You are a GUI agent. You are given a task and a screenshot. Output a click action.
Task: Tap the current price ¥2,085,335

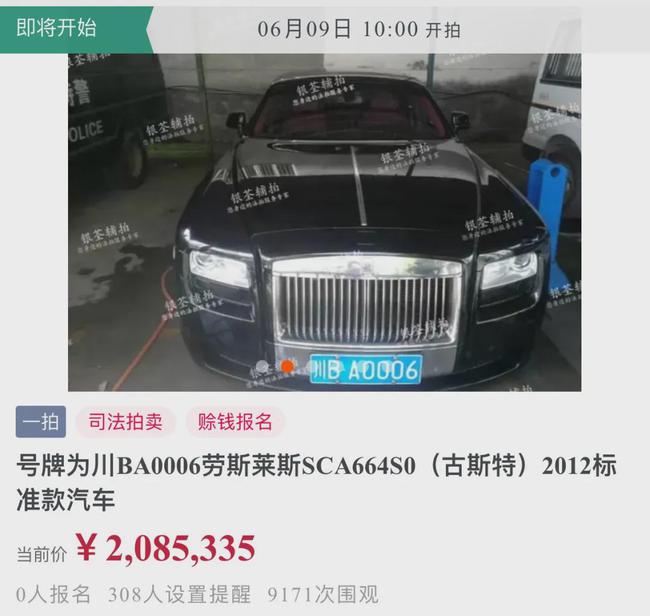[166, 548]
